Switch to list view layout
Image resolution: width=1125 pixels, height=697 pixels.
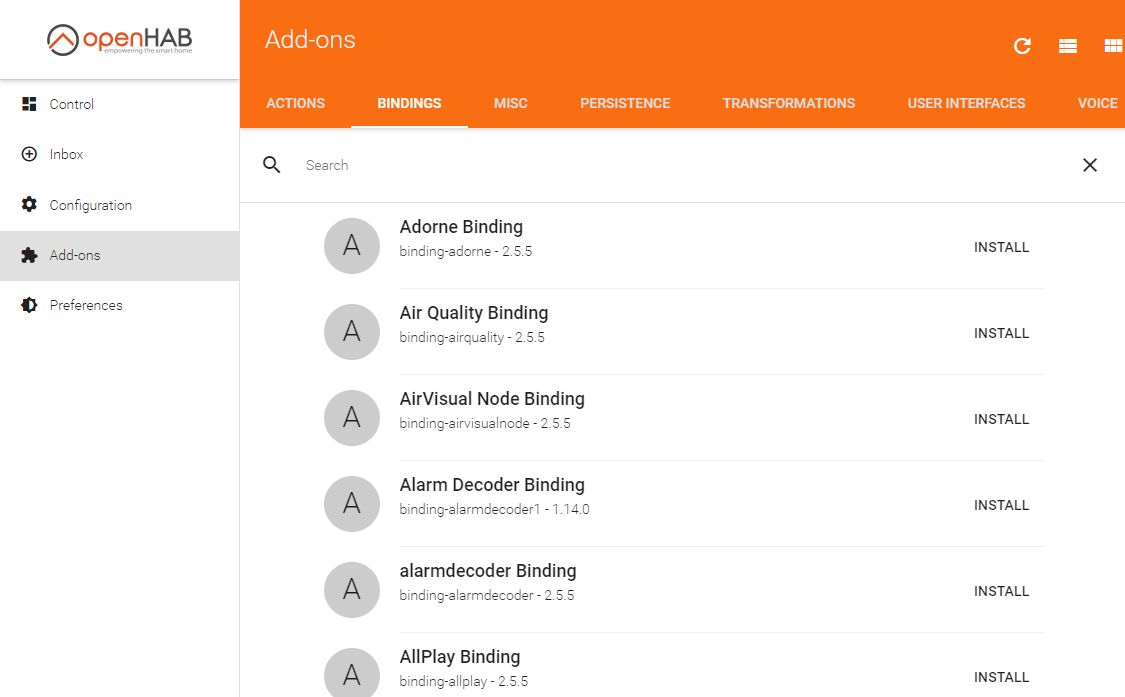point(1068,46)
